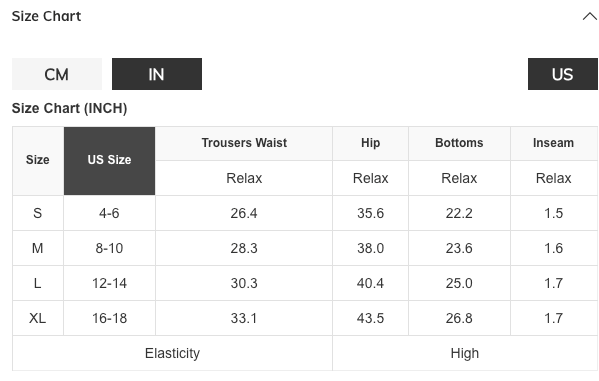The width and height of the screenshot is (599, 381).
Task: Click the 33.1 waist measurement cell
Action: [244, 318]
